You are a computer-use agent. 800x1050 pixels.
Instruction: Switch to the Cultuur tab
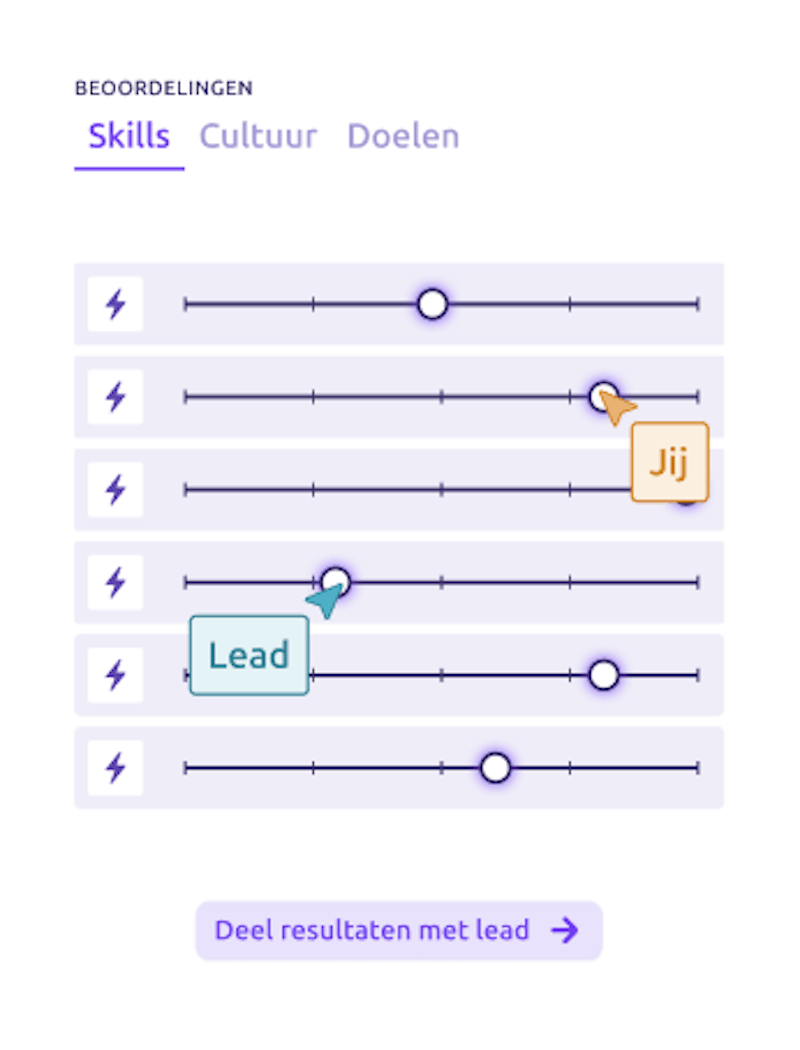click(x=258, y=136)
